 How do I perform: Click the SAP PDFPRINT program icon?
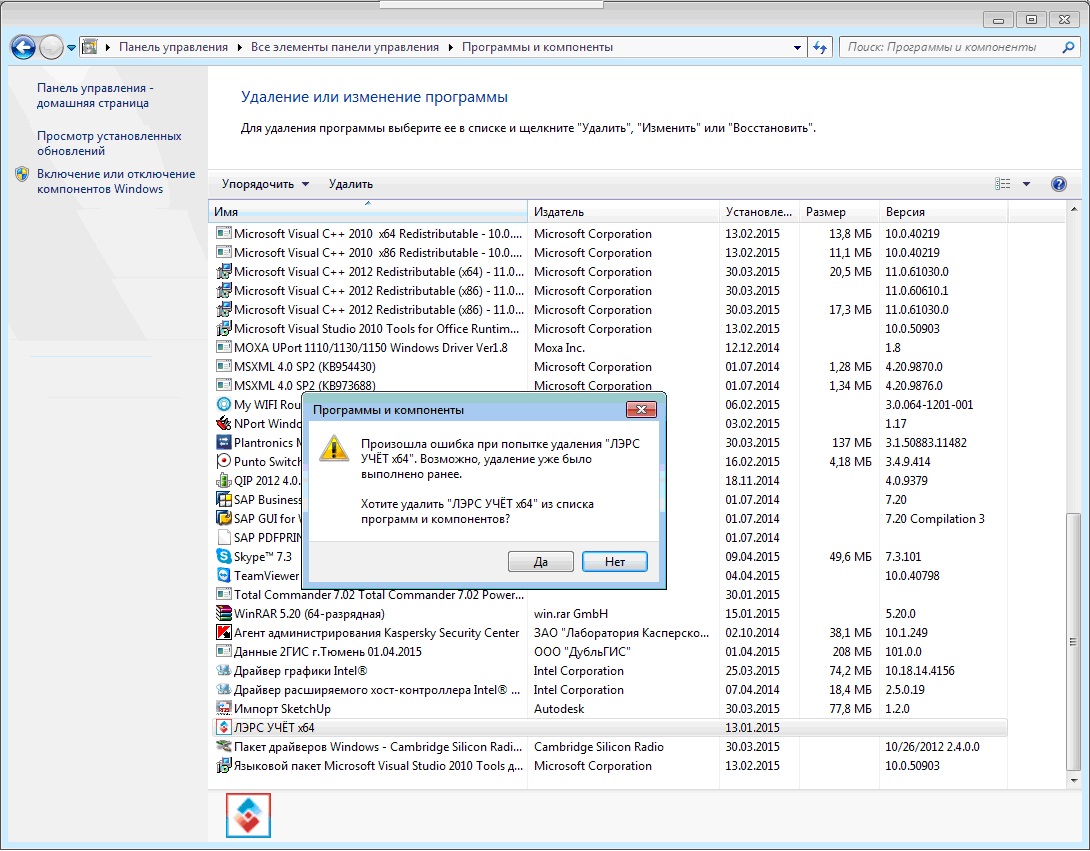[224, 537]
